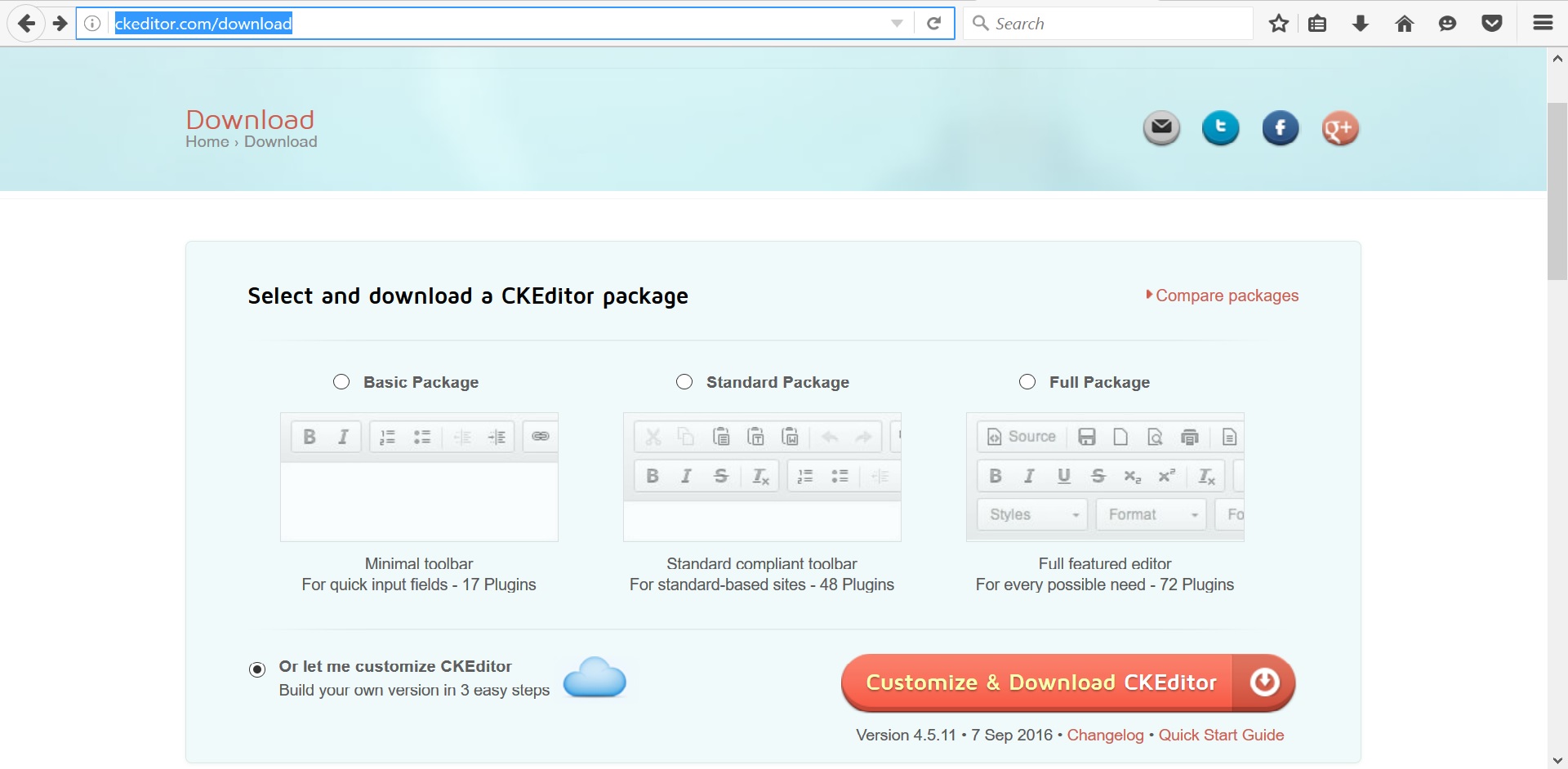The image size is (1568, 769).
Task: Share the download page on Facebook
Action: click(x=1280, y=127)
